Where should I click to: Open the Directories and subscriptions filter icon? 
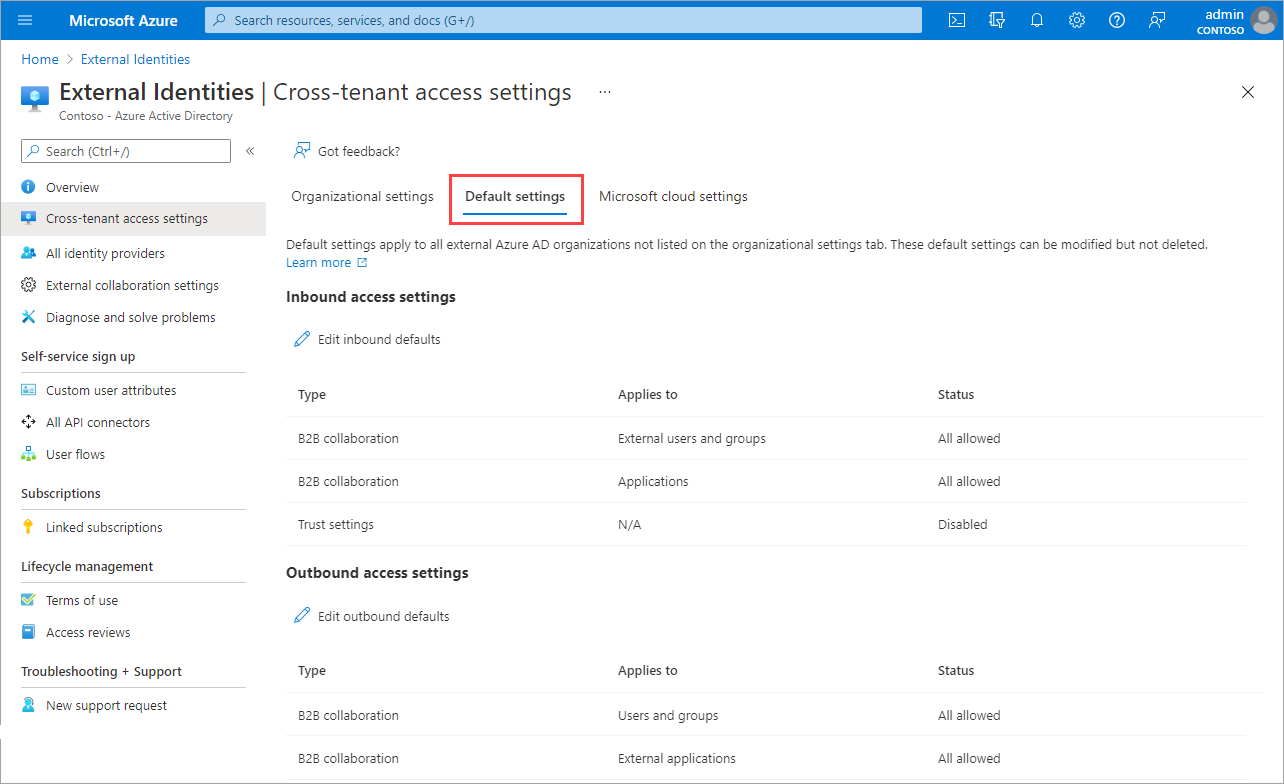pyautogui.click(x=996, y=20)
